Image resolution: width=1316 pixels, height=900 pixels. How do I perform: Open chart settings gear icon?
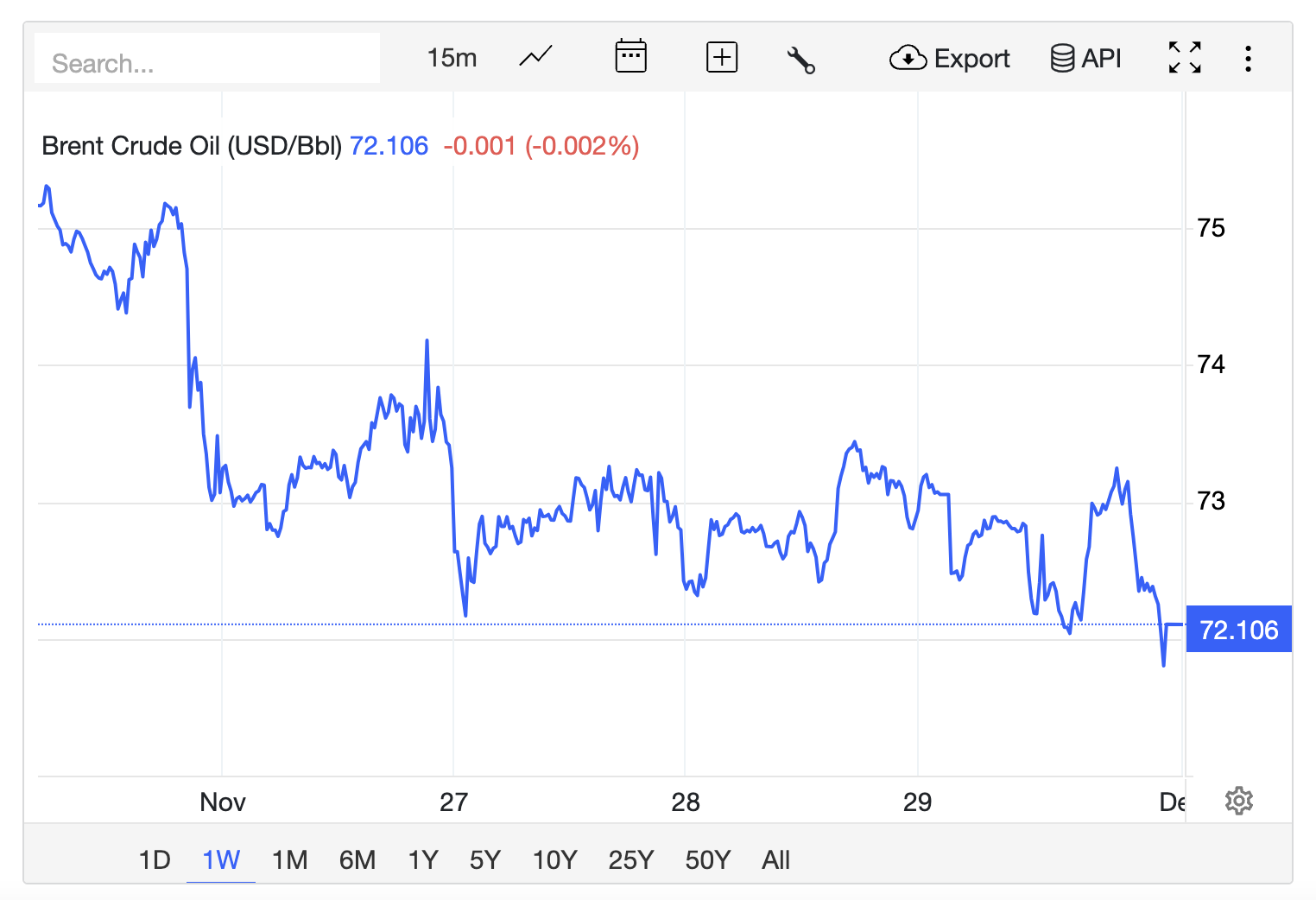coord(1239,801)
